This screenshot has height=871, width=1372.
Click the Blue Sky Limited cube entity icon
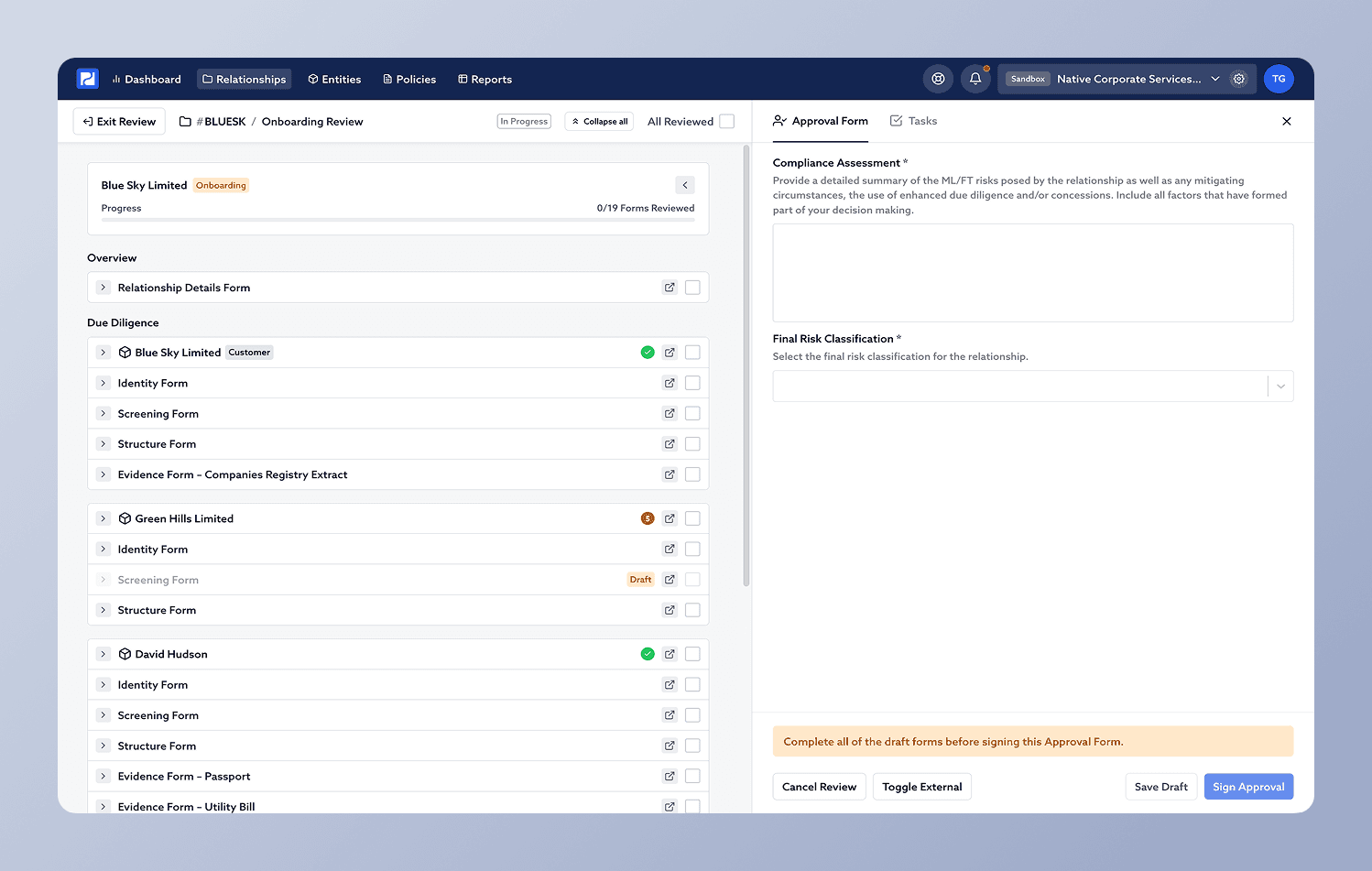[x=125, y=353]
